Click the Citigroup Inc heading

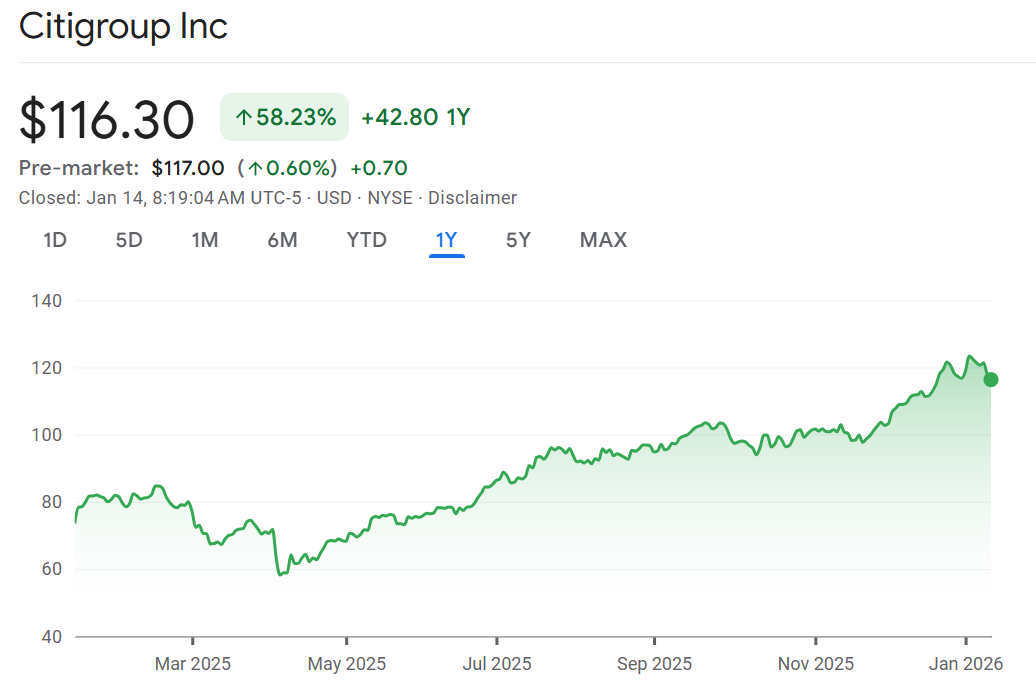(x=124, y=27)
